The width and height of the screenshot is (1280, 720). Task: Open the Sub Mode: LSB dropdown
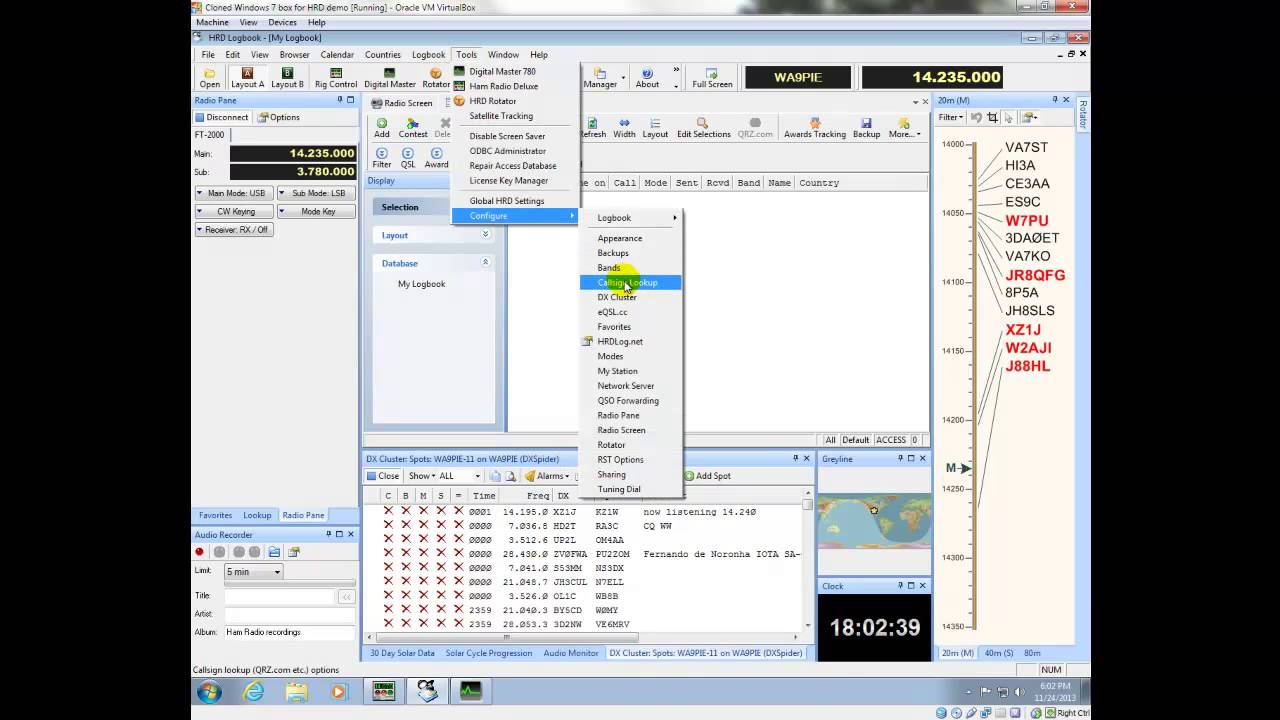(315, 193)
